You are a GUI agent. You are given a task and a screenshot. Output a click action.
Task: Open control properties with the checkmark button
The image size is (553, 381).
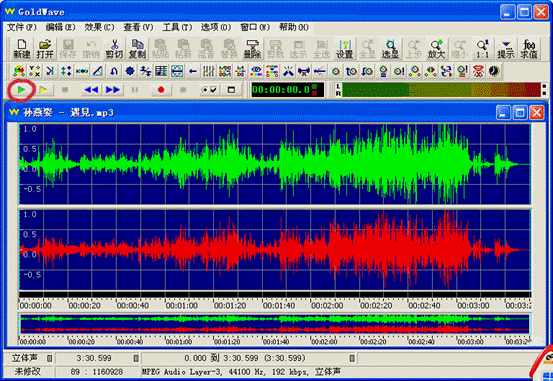(x=209, y=90)
